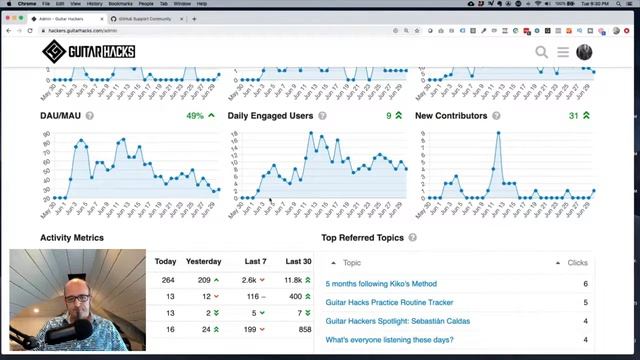
Task: Open the Daily Engaged Users report
Action: point(270,116)
